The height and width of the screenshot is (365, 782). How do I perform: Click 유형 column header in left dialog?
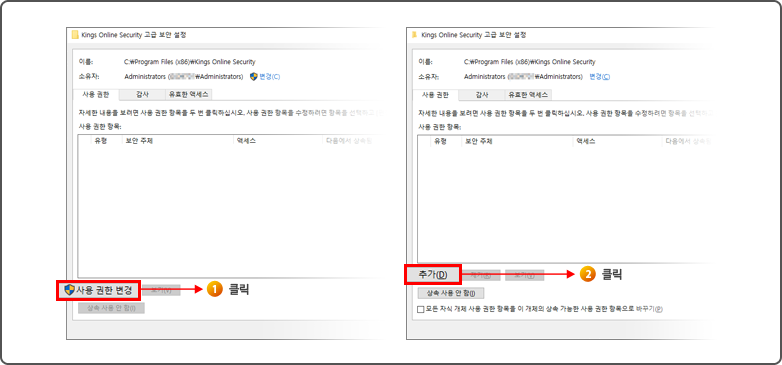101,141
